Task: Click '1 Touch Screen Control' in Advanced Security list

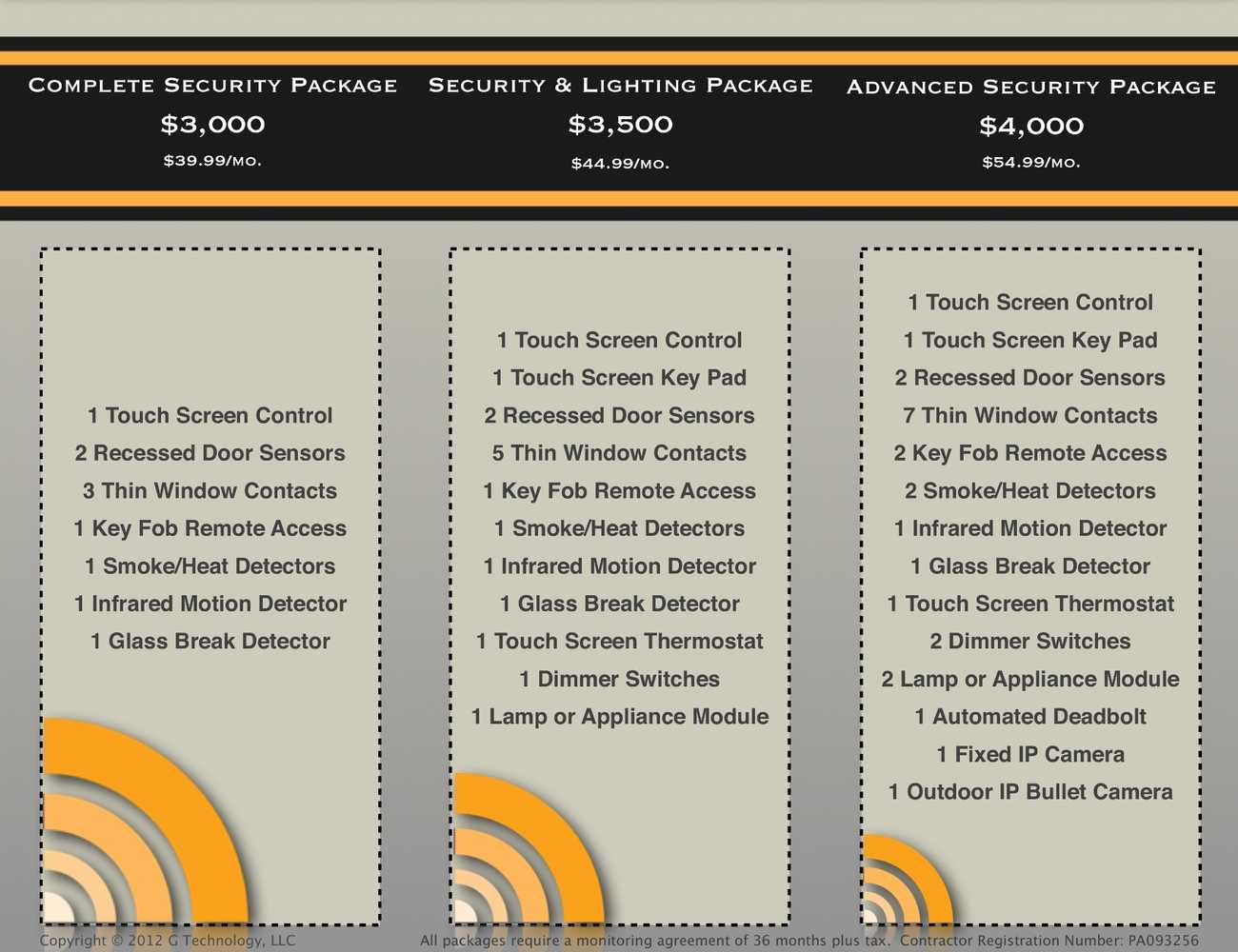Action: pyautogui.click(x=1030, y=303)
